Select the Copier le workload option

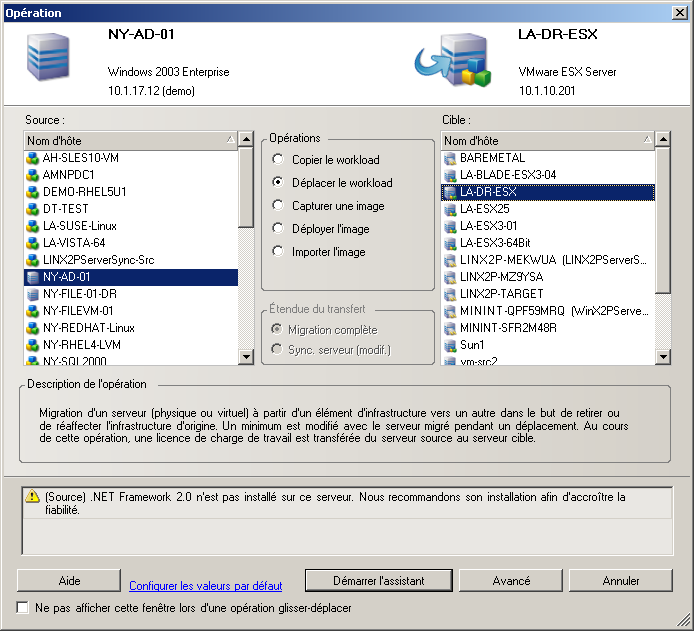pyautogui.click(x=326, y=160)
